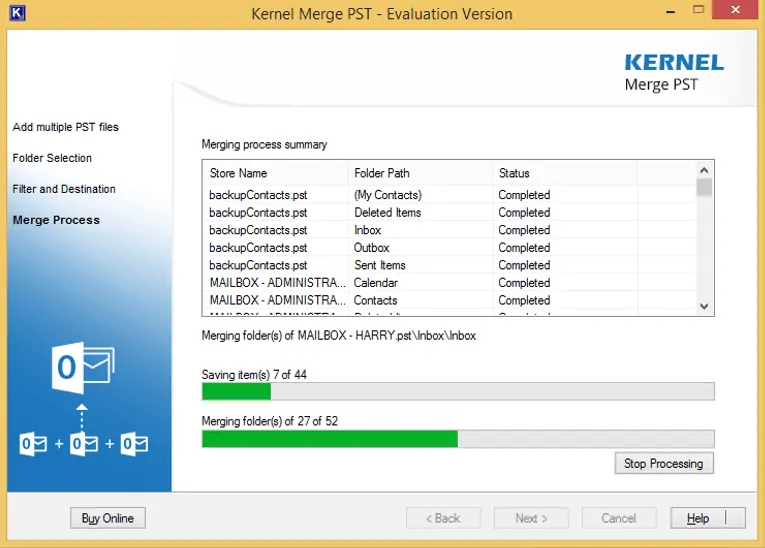Viewport: 765px width, 548px height.
Task: Select Merge Process step
Action: pyautogui.click(x=56, y=220)
